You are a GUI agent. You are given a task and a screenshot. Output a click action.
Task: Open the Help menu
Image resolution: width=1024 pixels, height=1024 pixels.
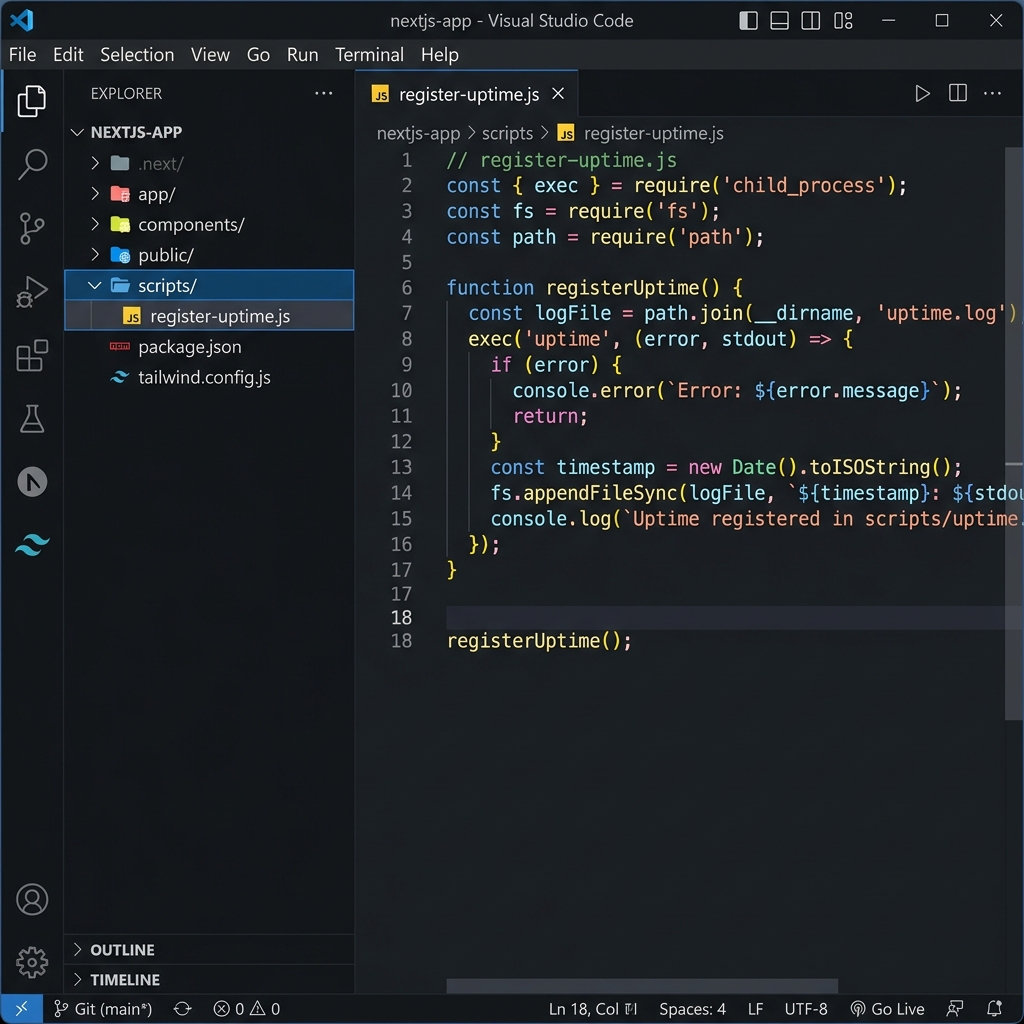click(440, 55)
